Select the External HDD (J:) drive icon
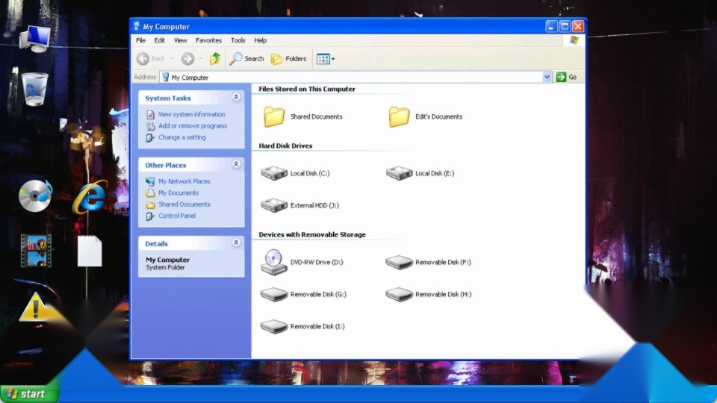This screenshot has width=717, height=403. tap(274, 205)
